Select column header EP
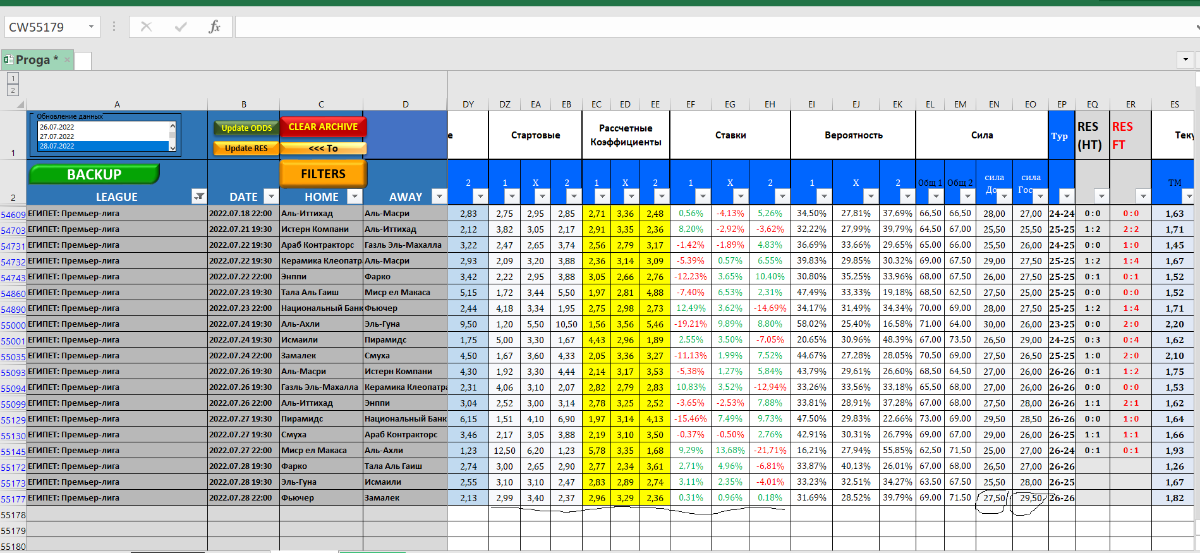 [1060, 103]
